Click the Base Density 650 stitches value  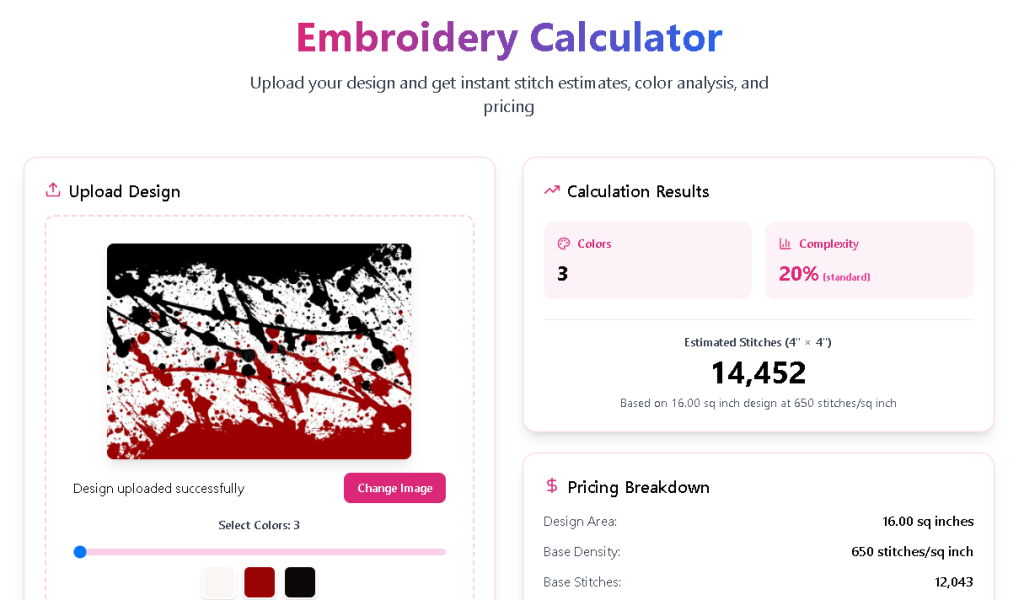[x=911, y=551]
